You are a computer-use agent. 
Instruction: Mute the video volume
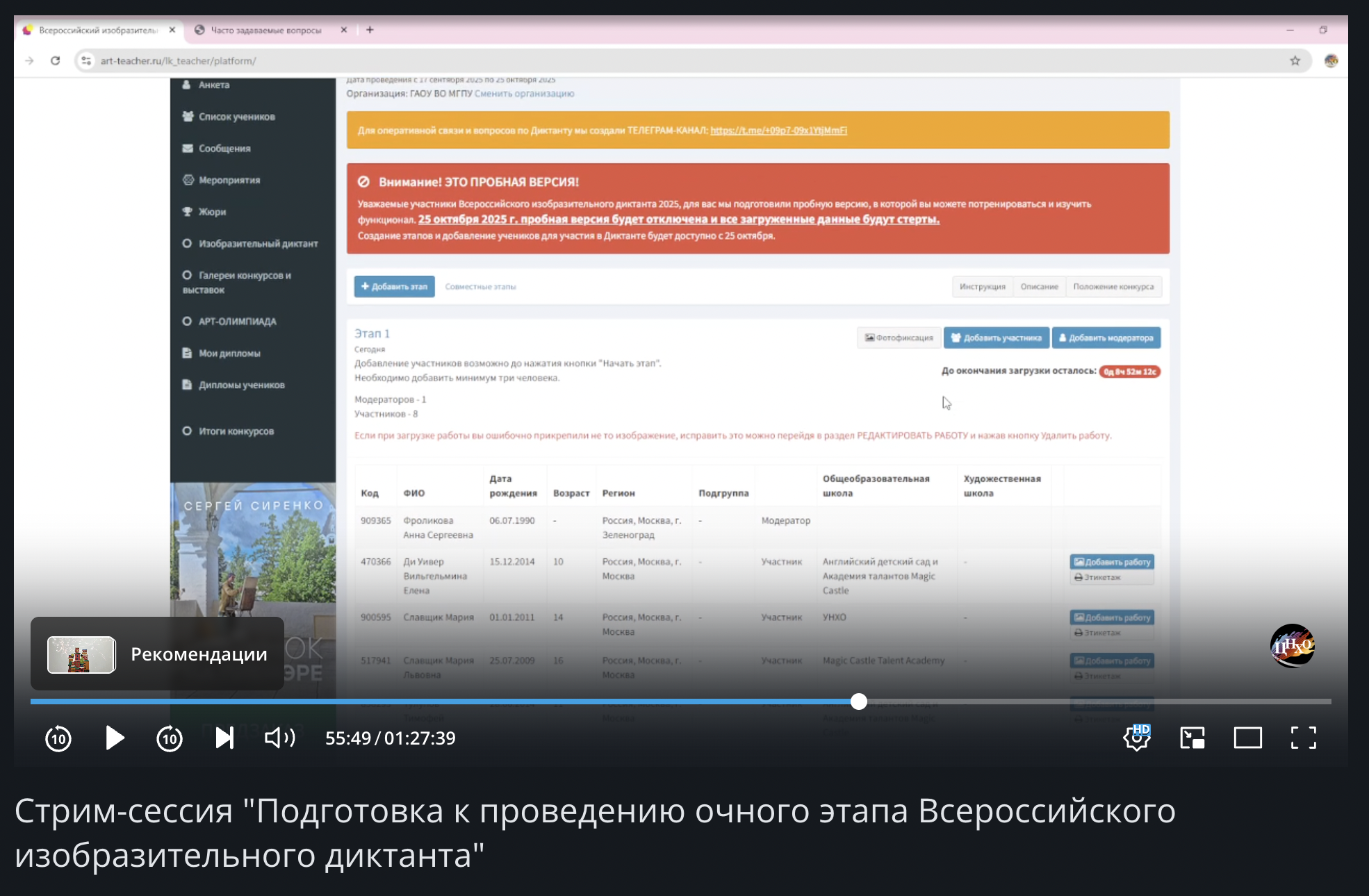[280, 738]
